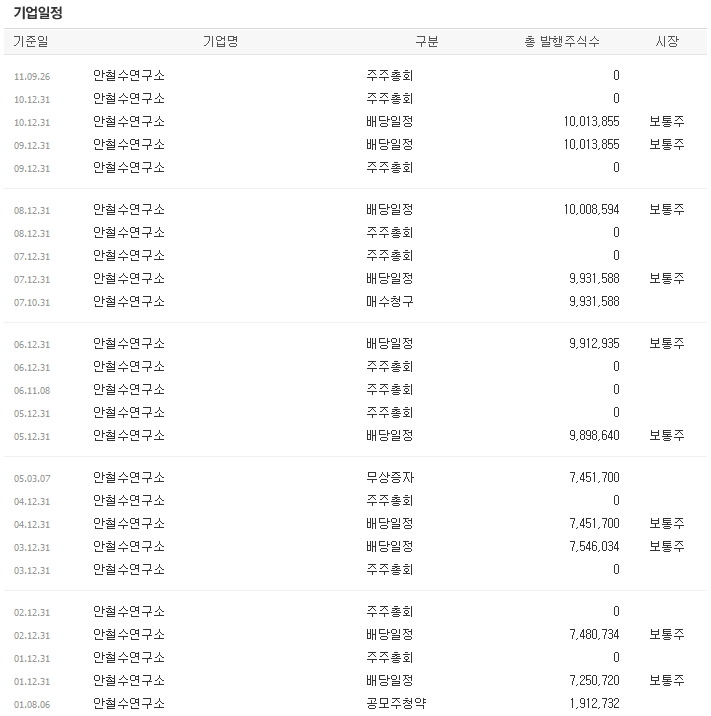711x716 pixels.
Task: Open 안철수연구소 link in the 11.09.26 row
Action: tap(129, 76)
